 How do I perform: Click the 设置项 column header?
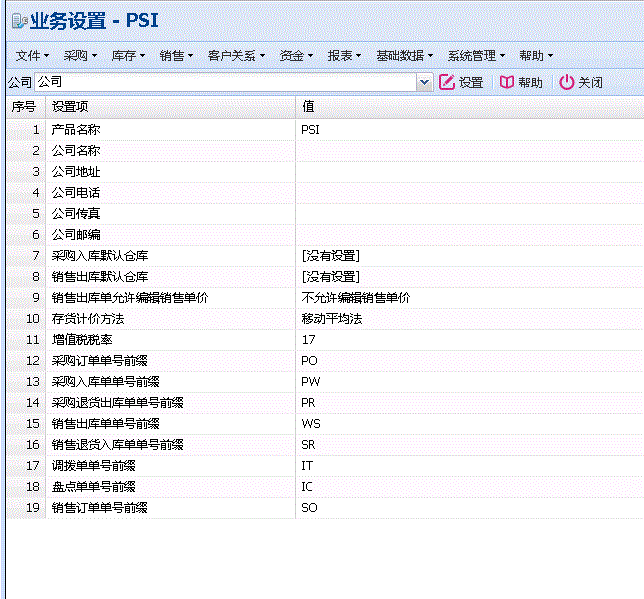170,107
